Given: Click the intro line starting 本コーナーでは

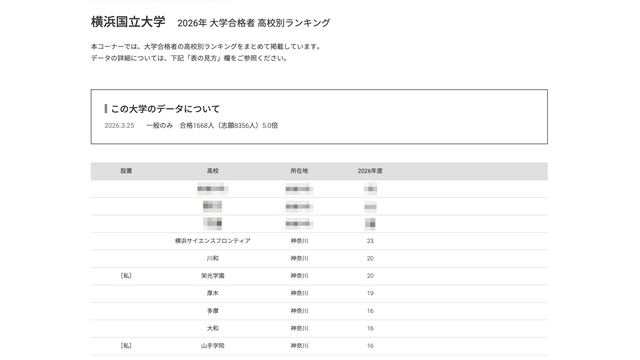Looking at the screenshot, I should pyautogui.click(x=207, y=47).
